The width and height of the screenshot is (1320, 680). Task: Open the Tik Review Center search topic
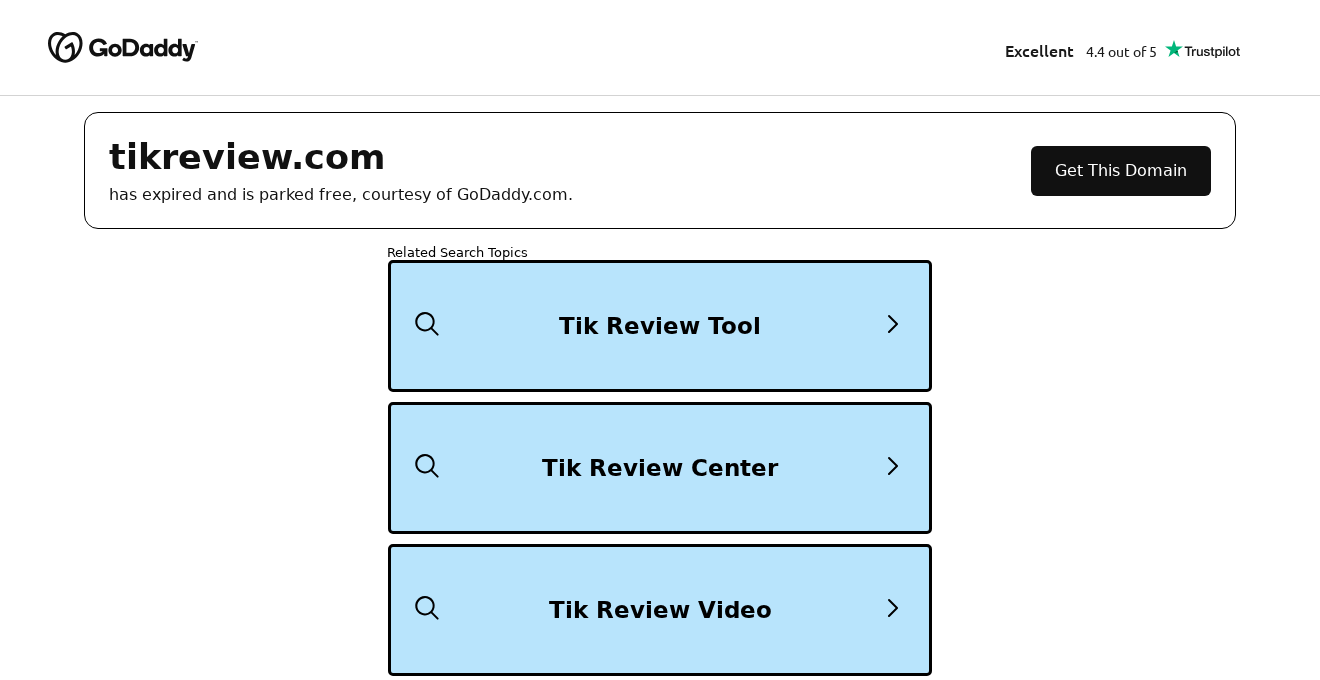(x=660, y=468)
